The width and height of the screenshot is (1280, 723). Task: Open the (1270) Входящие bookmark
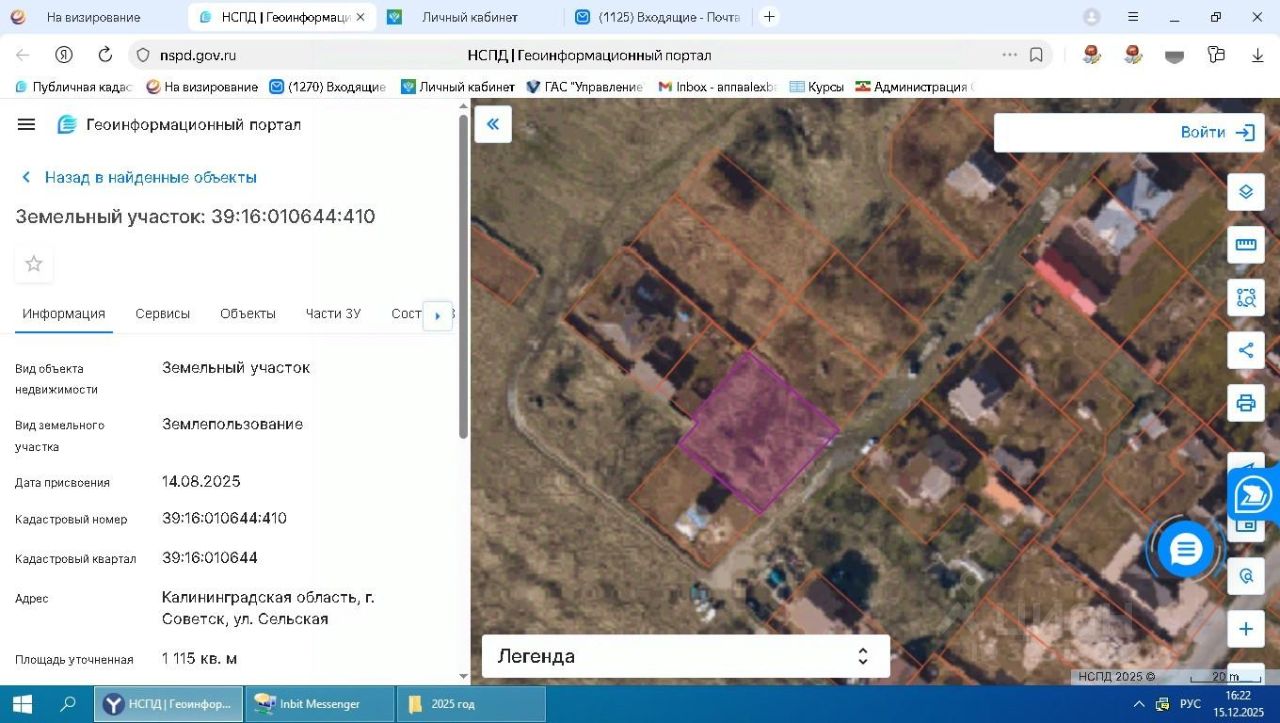coord(328,87)
